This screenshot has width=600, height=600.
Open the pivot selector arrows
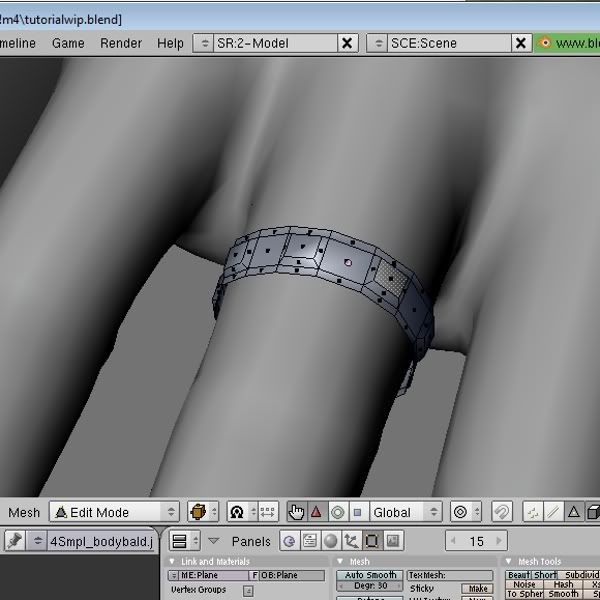coord(253,512)
